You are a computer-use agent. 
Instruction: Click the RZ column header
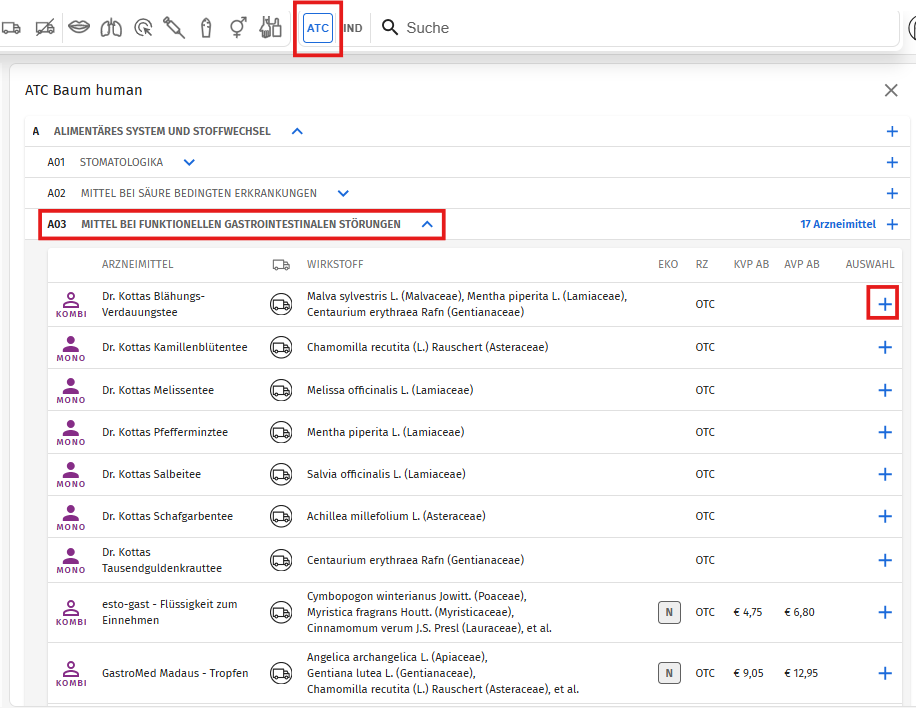(x=702, y=265)
